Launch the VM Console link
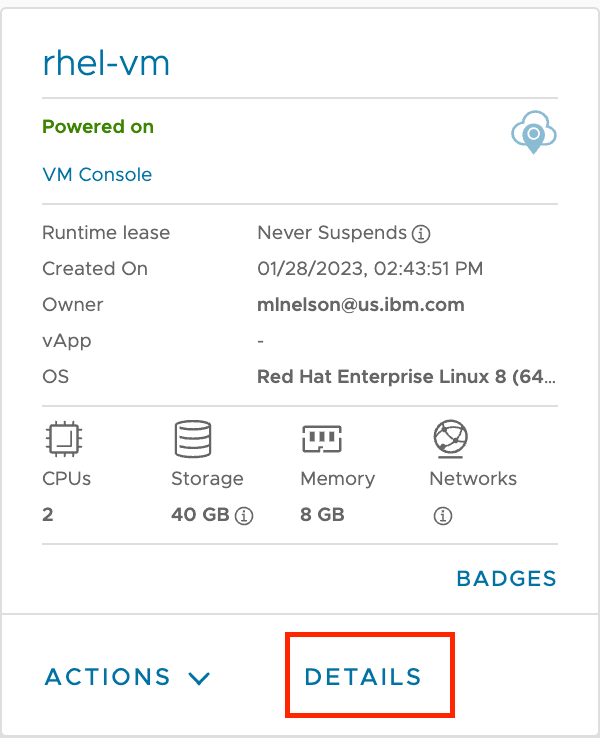Screen dimensions: 600x738 pyautogui.click(x=97, y=174)
